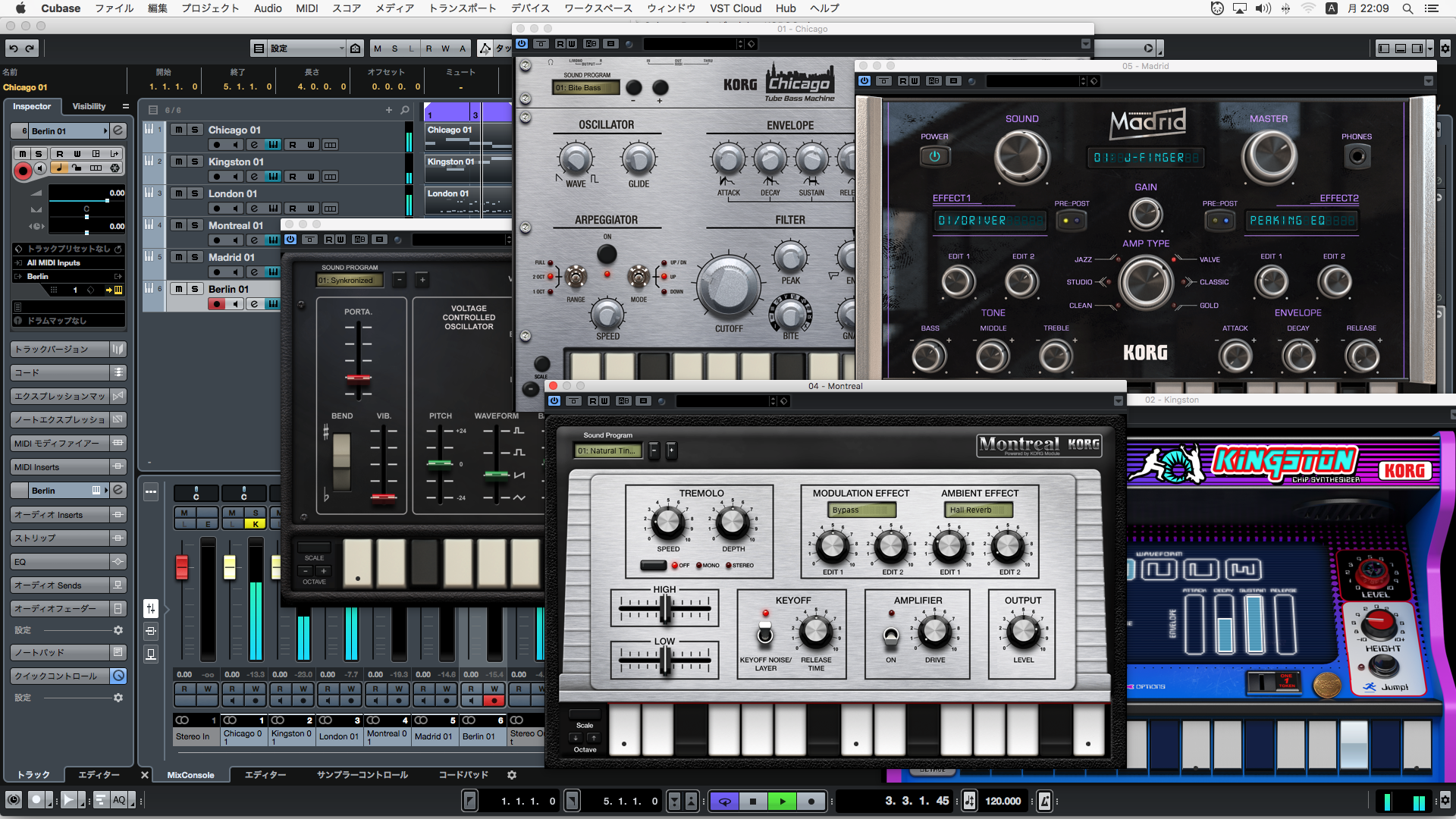Click the macOS volume icon

pyautogui.click(x=1263, y=8)
